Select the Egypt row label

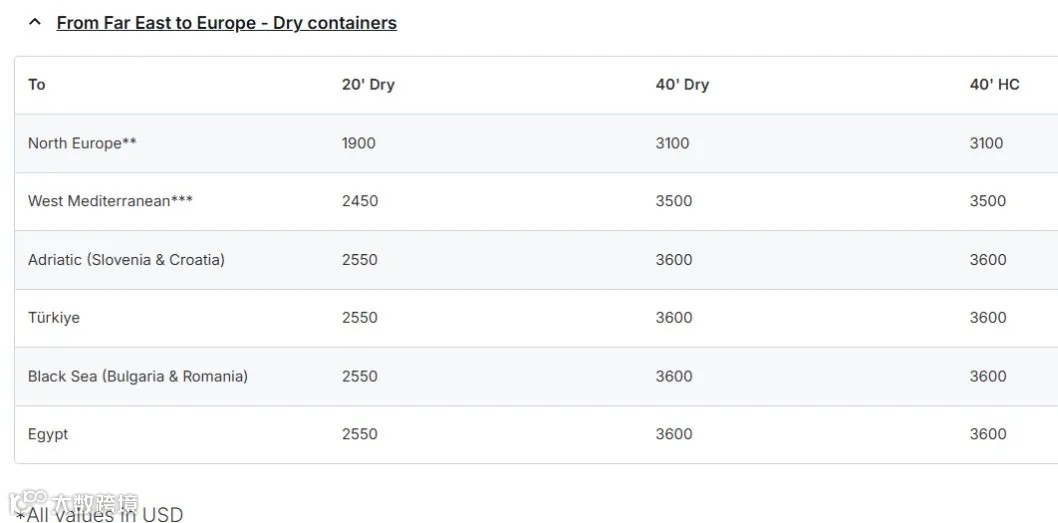pyautogui.click(x=48, y=434)
